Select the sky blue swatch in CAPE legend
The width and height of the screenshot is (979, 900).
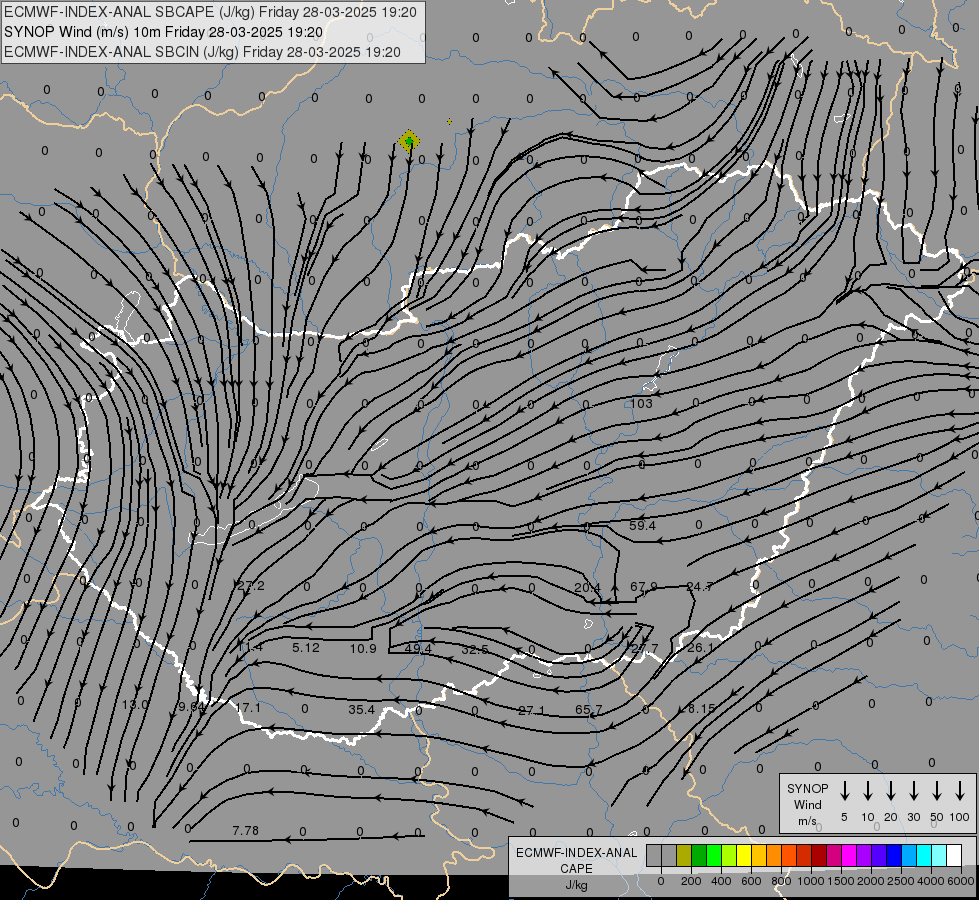pos(908,855)
